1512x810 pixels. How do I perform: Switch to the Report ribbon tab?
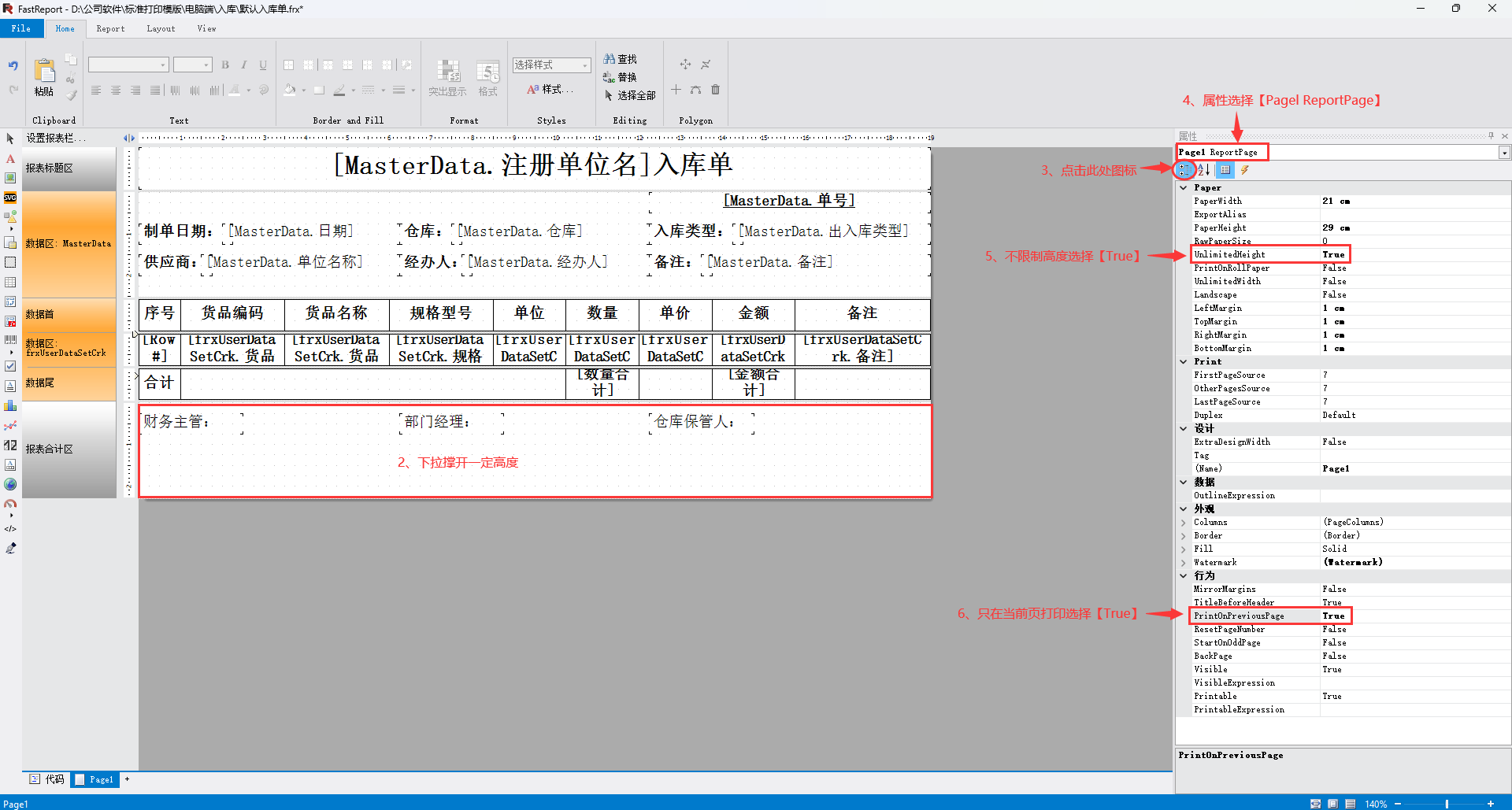click(110, 28)
